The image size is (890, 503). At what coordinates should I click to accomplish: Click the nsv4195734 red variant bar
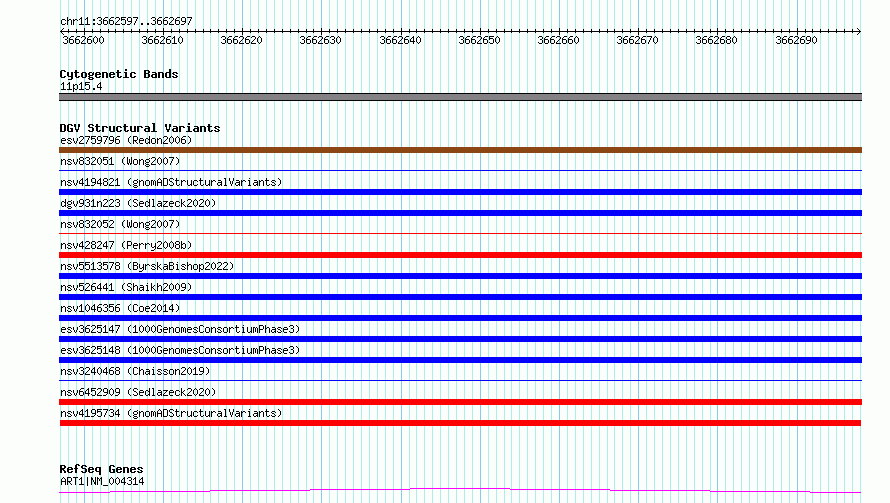pyautogui.click(x=460, y=423)
